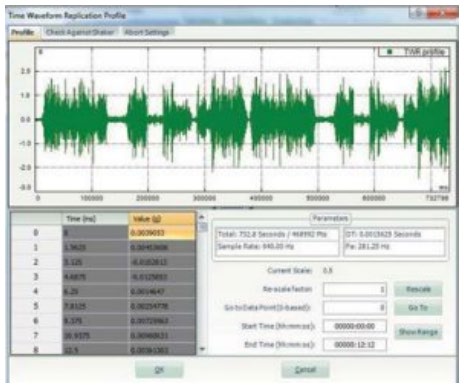This screenshot has width=464, height=391.
Task: Click the table scrollbar up arrow
Action: [x=202, y=217]
